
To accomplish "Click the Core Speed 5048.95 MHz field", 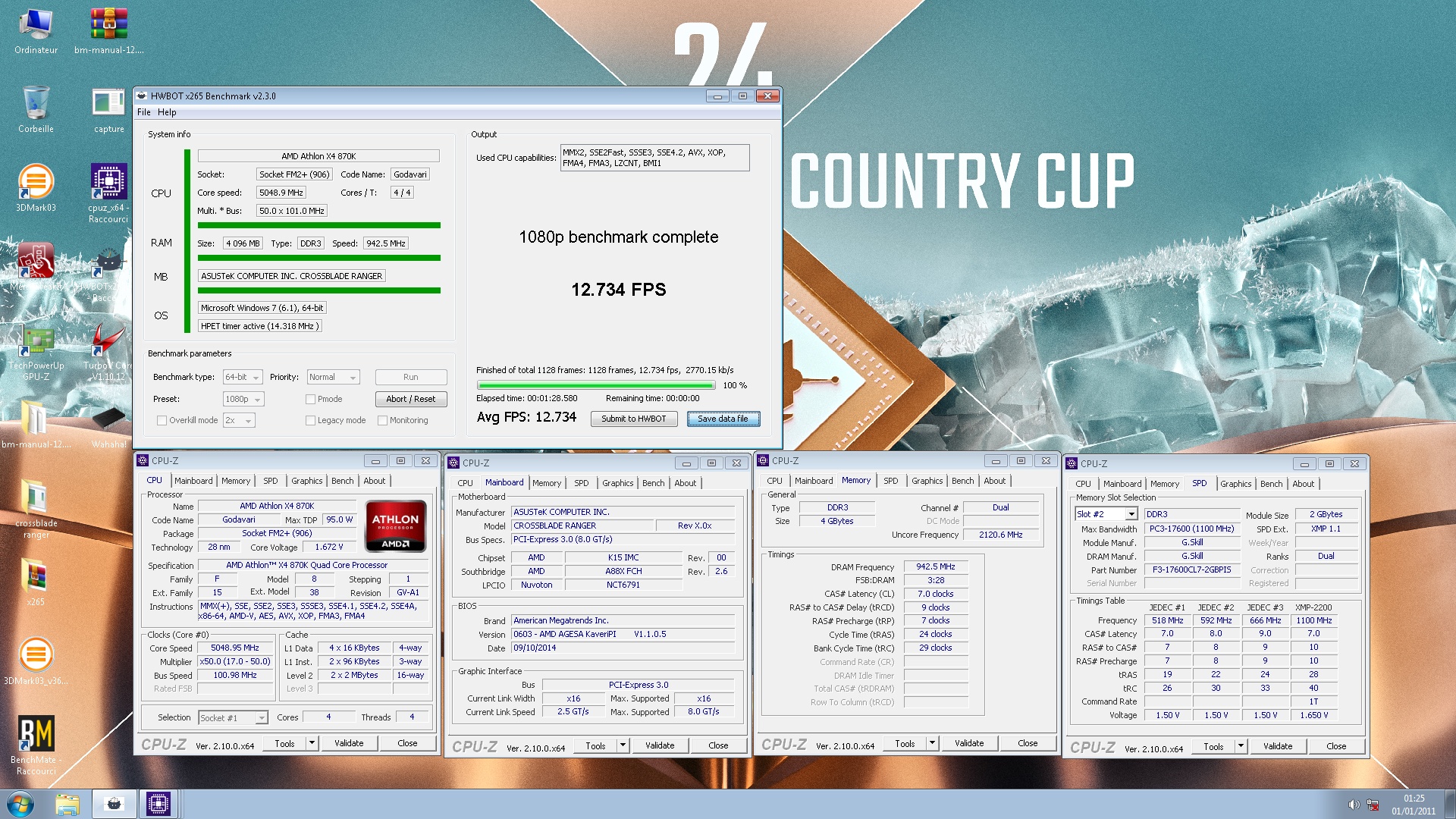I will pyautogui.click(x=234, y=648).
